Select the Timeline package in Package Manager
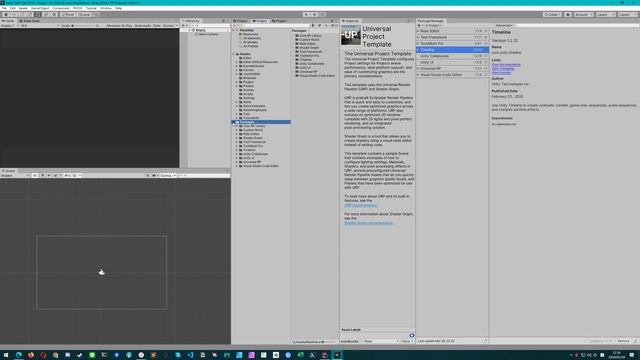The image size is (640, 360). click(452, 50)
